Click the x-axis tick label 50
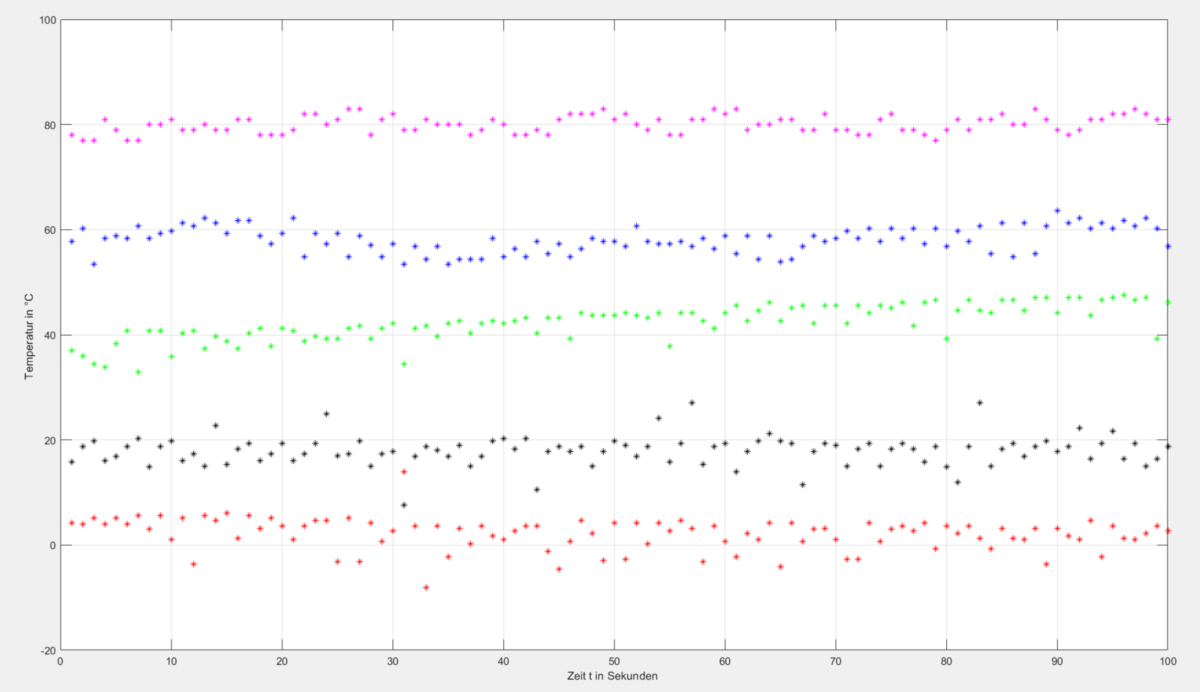This screenshot has height=692, width=1200. point(614,661)
